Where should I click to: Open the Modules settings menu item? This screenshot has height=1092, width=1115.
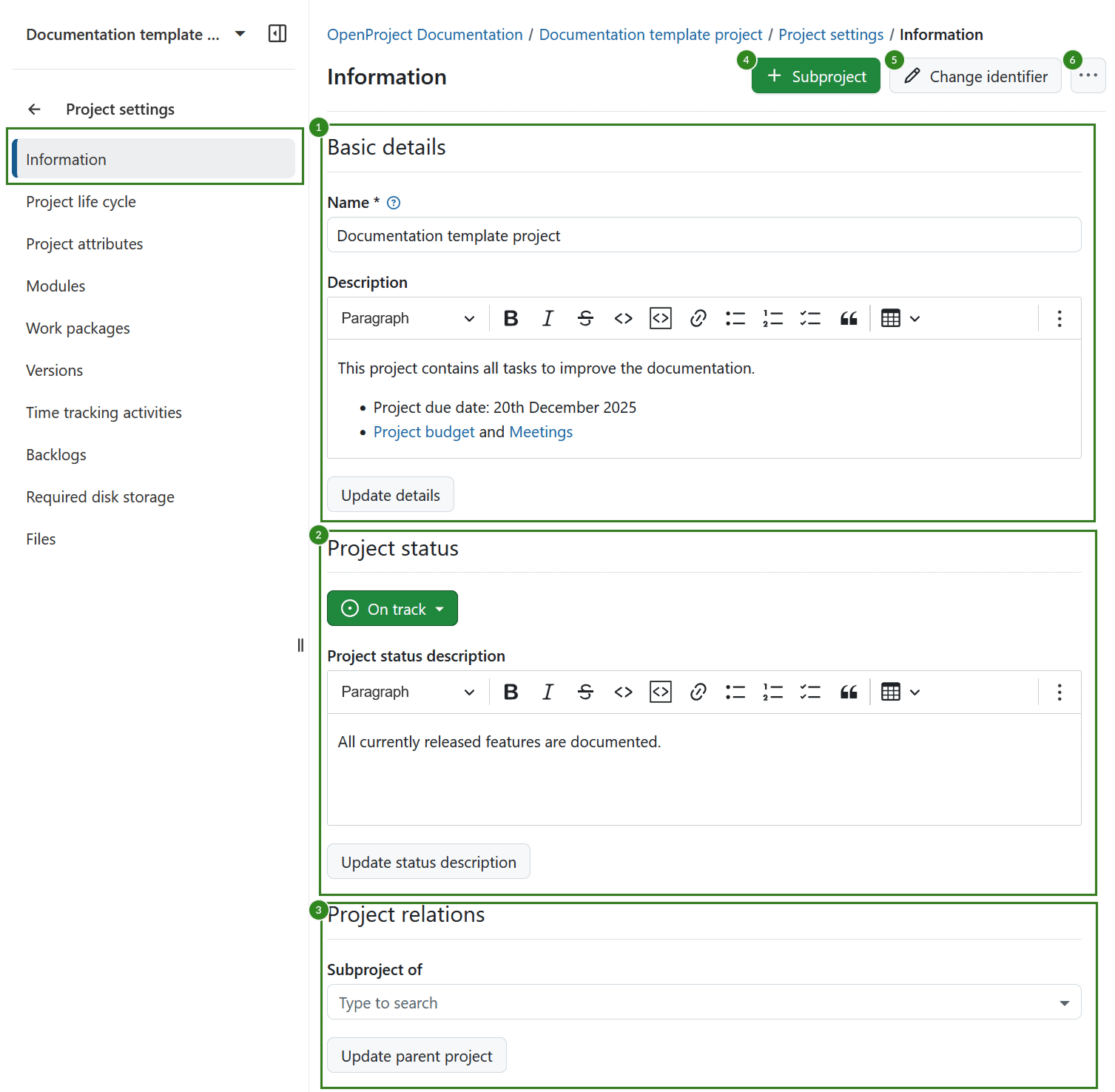[x=55, y=286]
